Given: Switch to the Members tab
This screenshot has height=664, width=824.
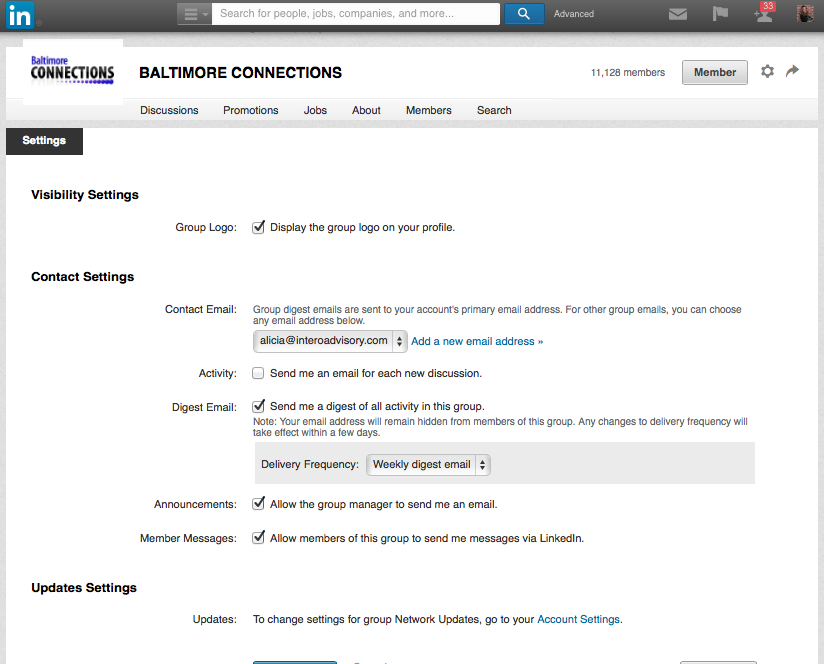Looking at the screenshot, I should (428, 110).
